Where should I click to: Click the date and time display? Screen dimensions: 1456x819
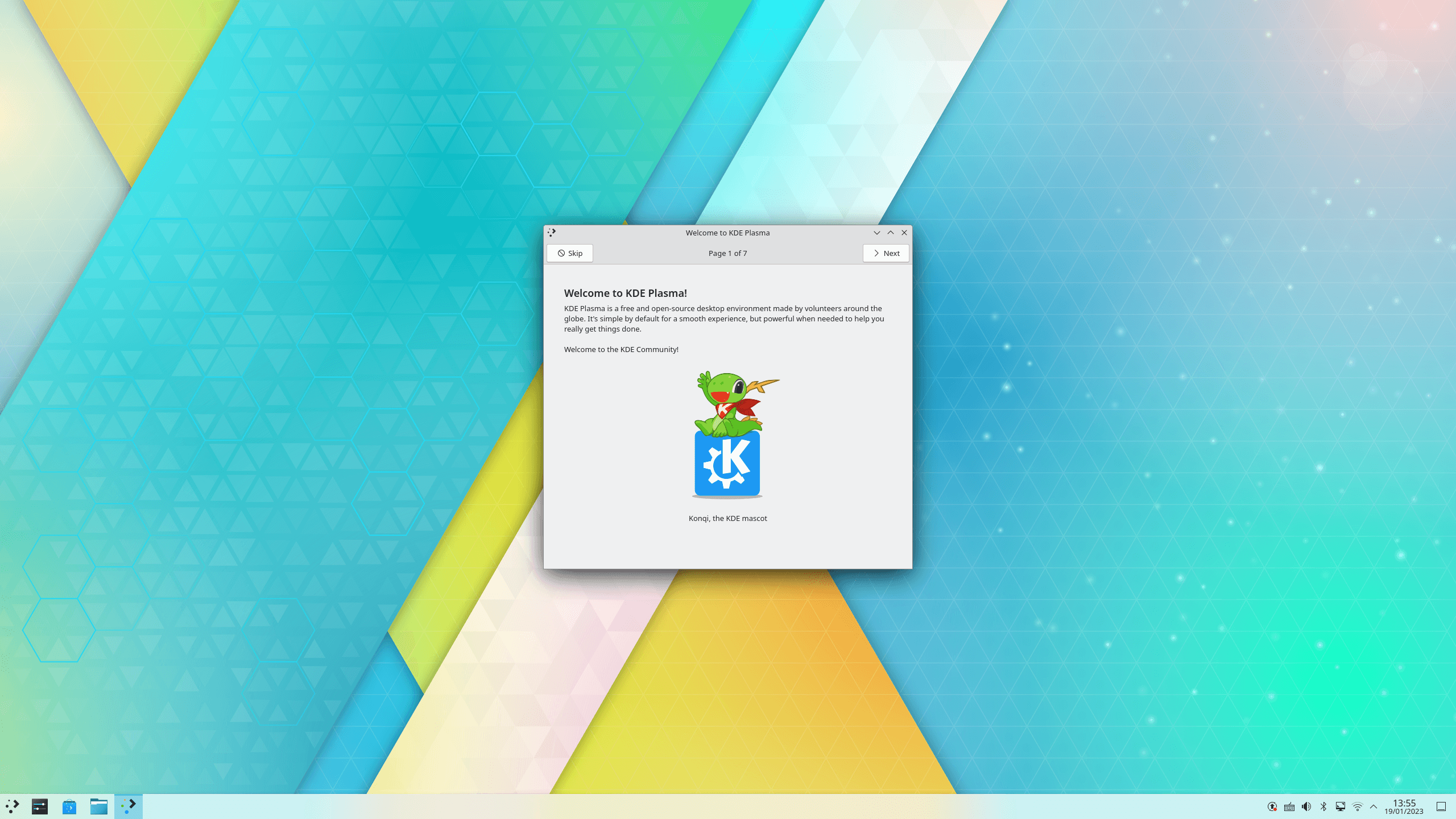pyautogui.click(x=1403, y=806)
